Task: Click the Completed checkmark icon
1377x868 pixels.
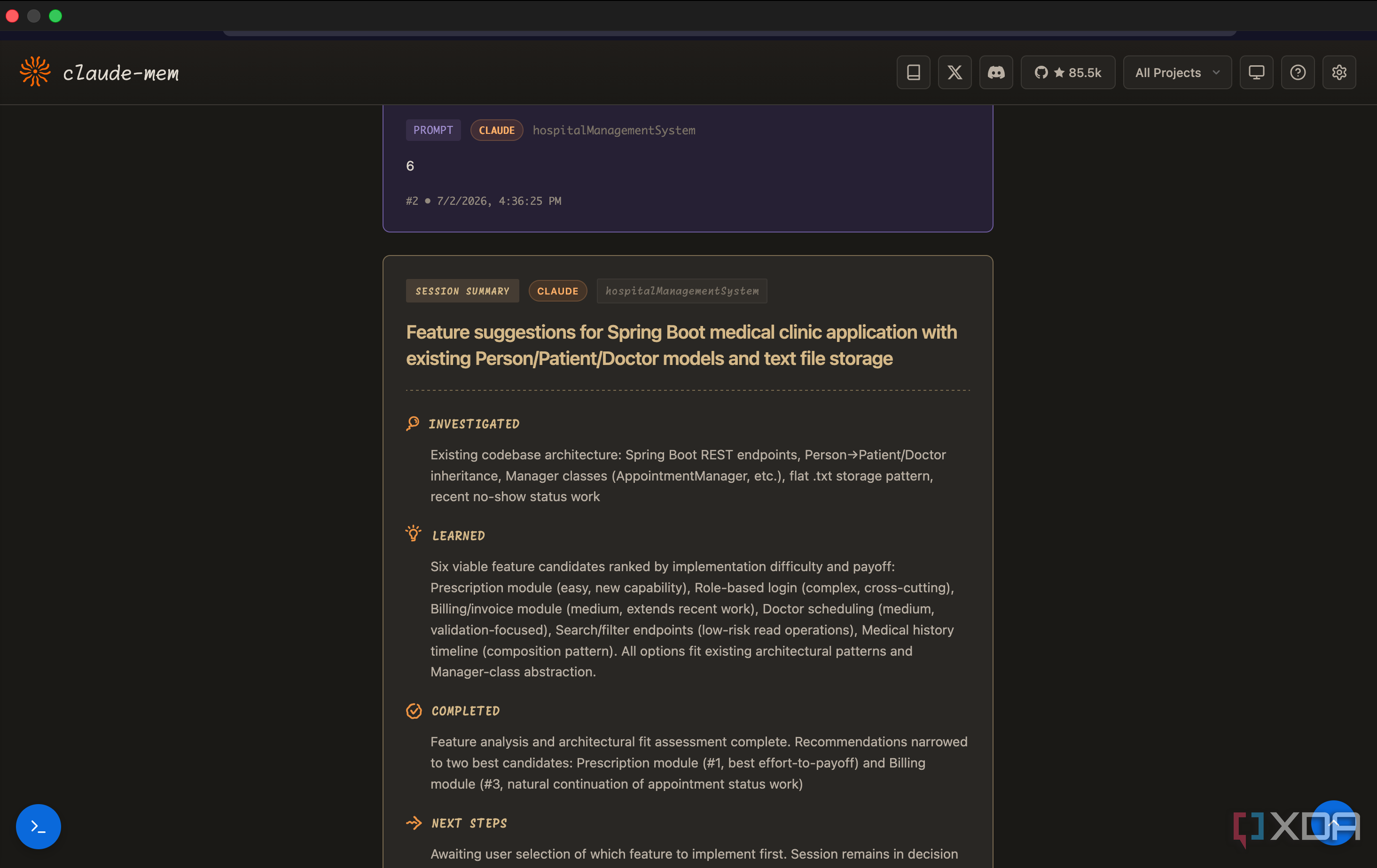Action: (414, 711)
